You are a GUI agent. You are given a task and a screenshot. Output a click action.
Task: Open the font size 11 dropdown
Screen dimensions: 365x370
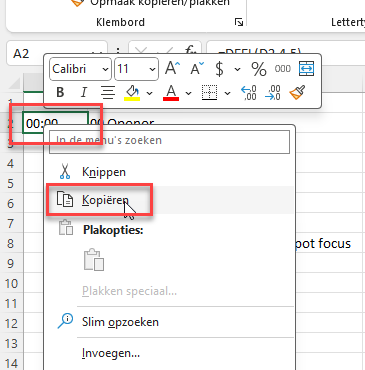click(x=136, y=69)
